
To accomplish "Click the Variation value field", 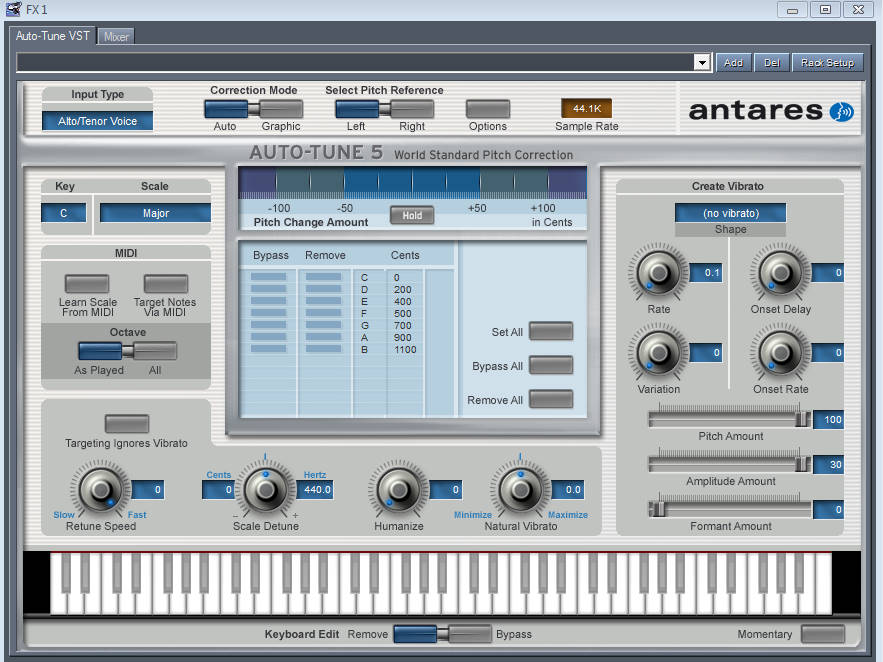I will coord(706,353).
